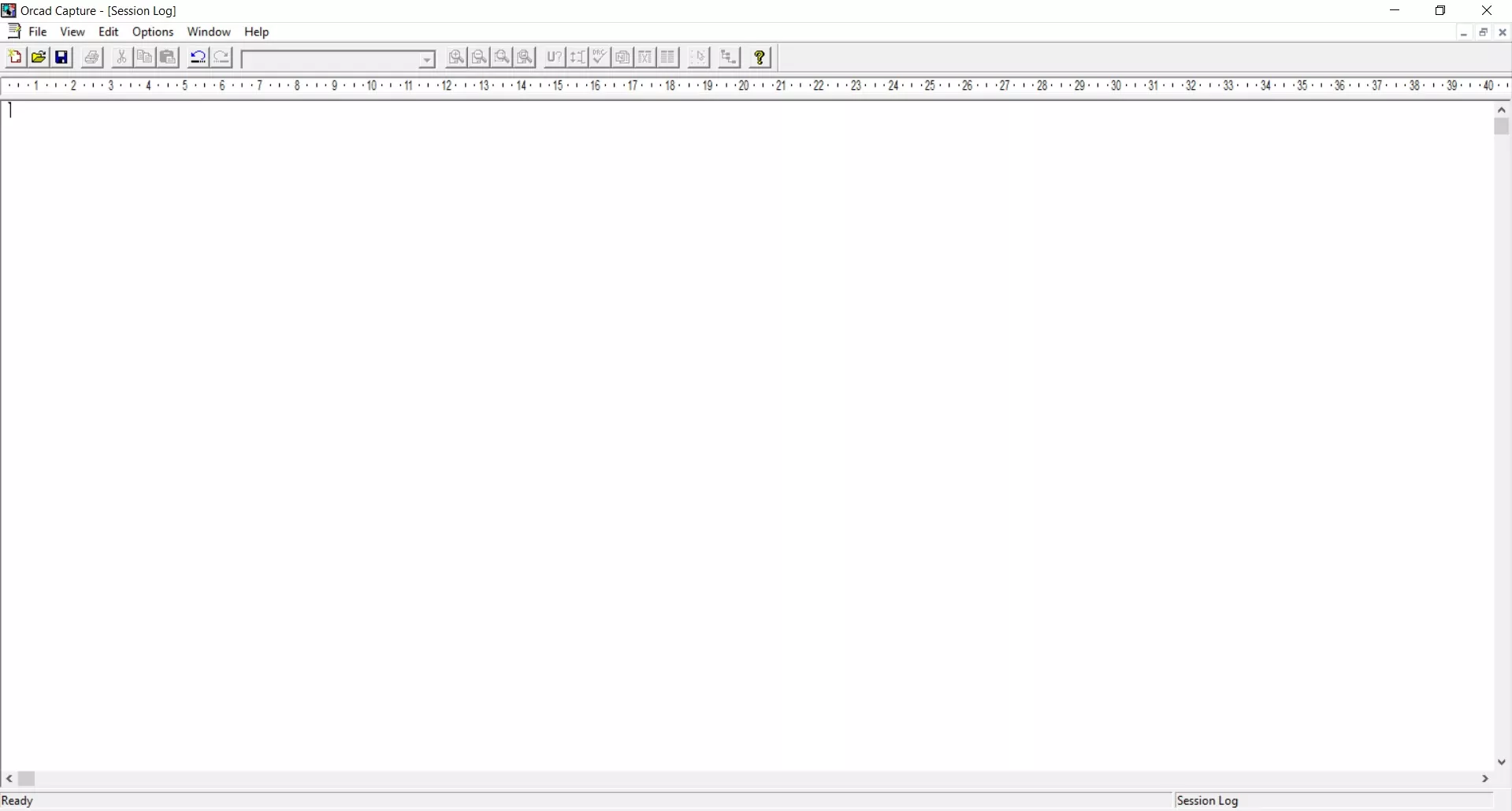This screenshot has height=811, width=1512.
Task: Click the horizontal scrollbar thumb
Action: [27, 779]
